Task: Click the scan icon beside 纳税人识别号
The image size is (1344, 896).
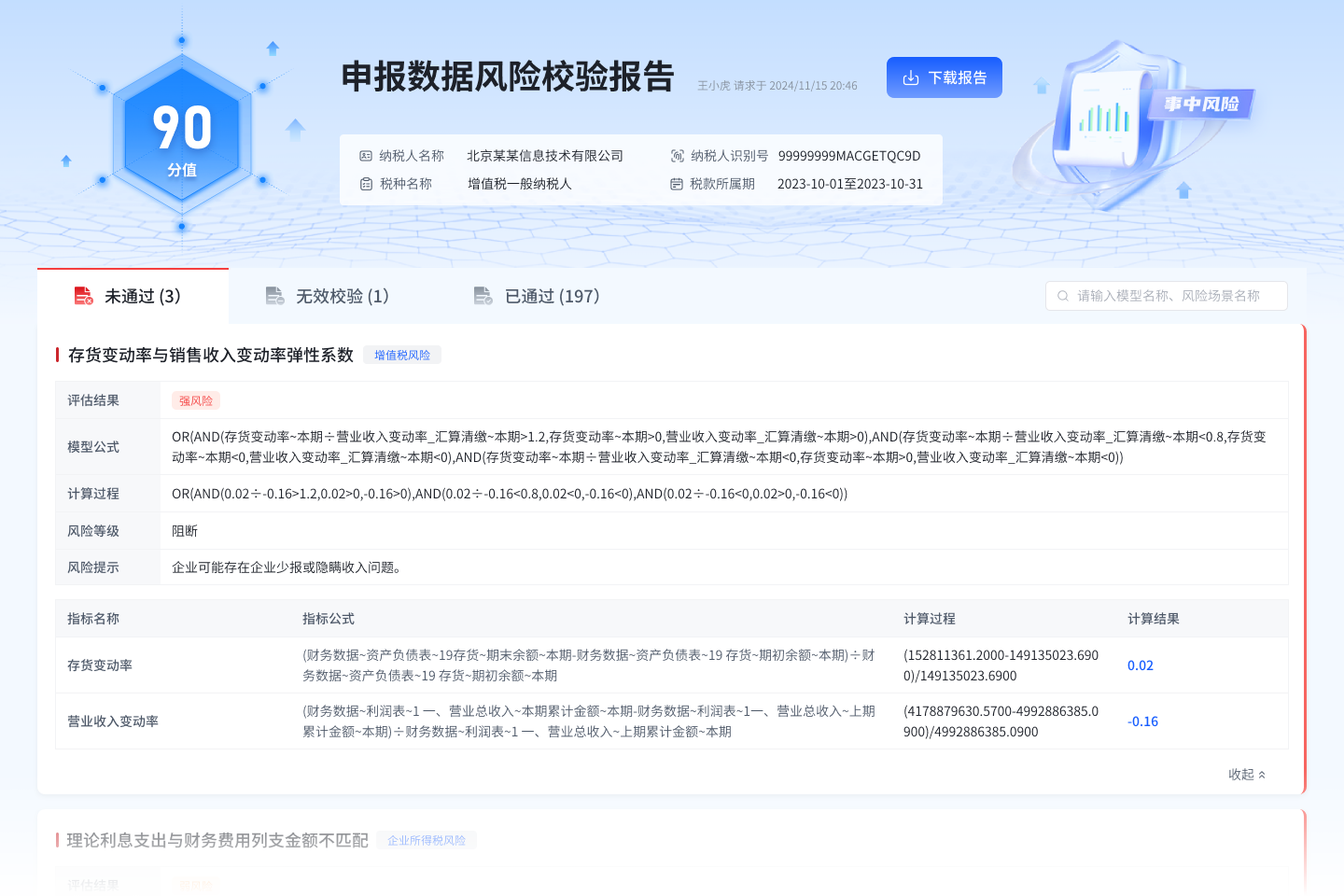Action: click(x=678, y=156)
